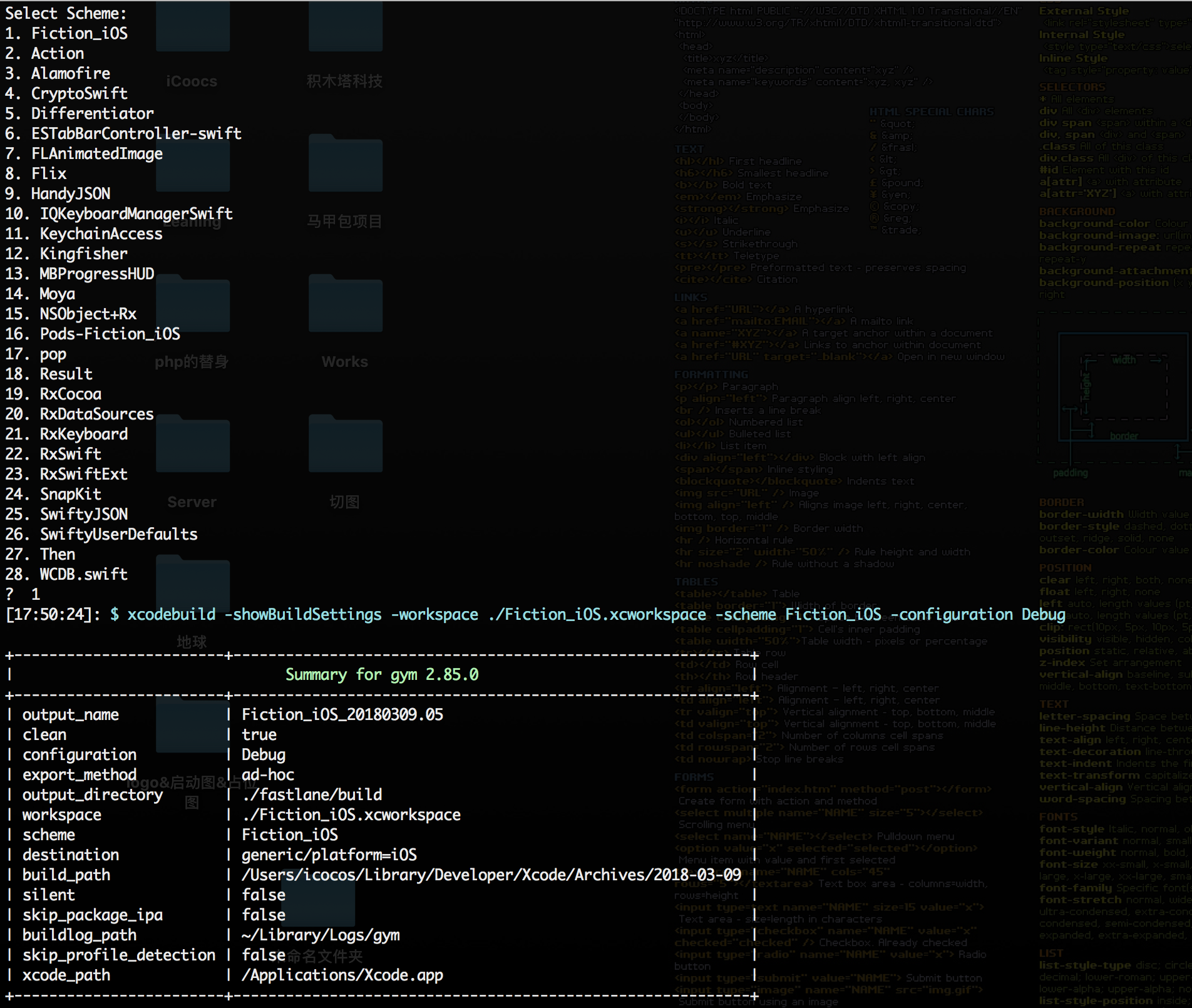The image size is (1192, 1008).
Task: Click output_directory value './fastlane/build'
Action: (312, 795)
